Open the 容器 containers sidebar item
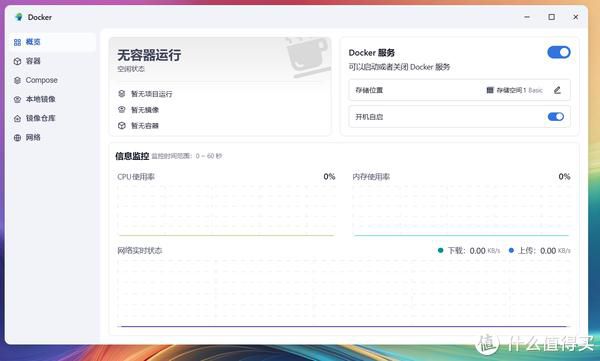Viewport: 600px width, 361px height. [52, 61]
